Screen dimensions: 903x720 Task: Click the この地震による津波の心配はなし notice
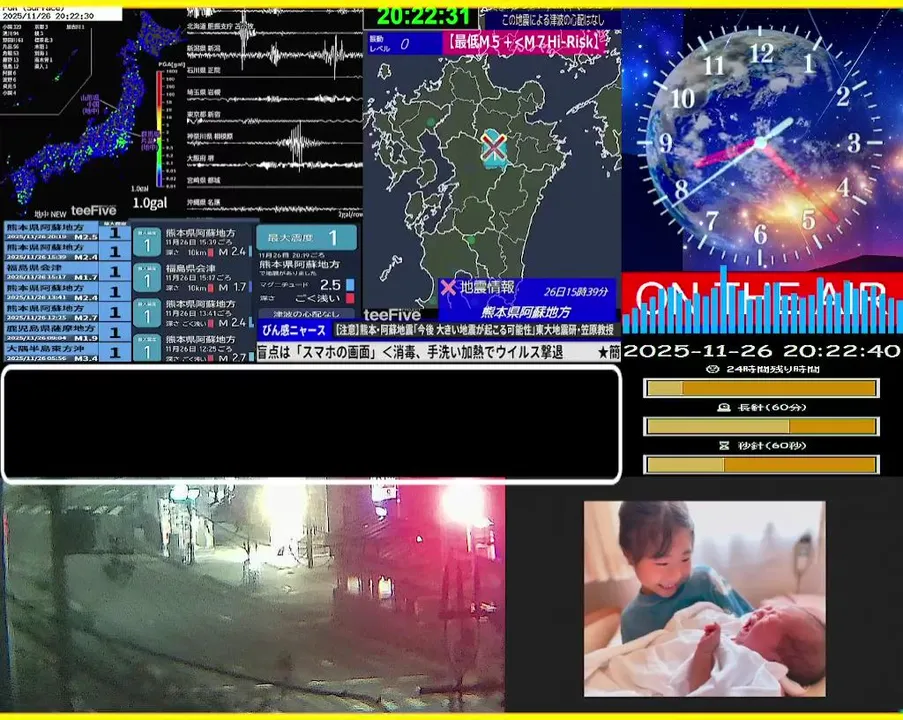(553, 20)
